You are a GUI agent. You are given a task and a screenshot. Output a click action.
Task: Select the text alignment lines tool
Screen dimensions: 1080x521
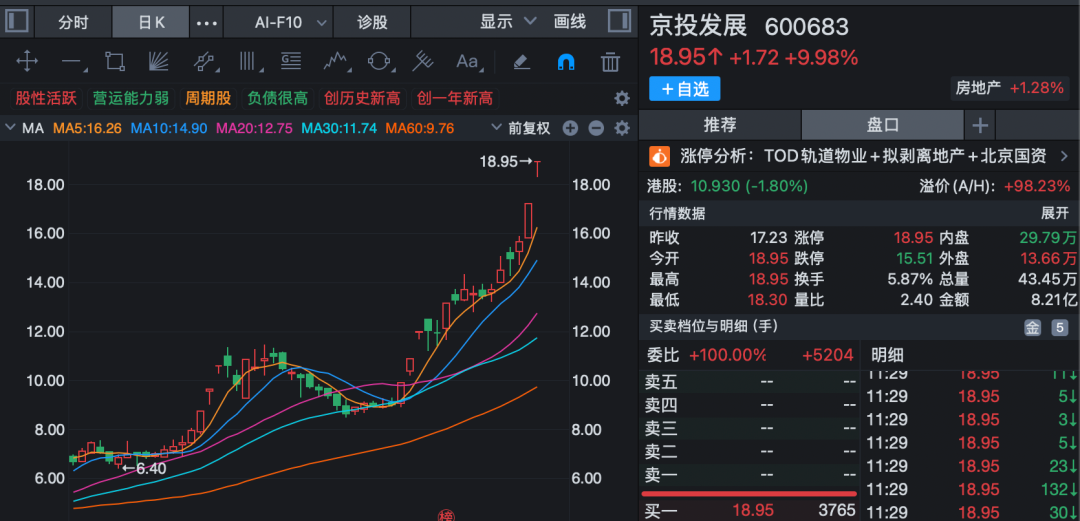291,62
